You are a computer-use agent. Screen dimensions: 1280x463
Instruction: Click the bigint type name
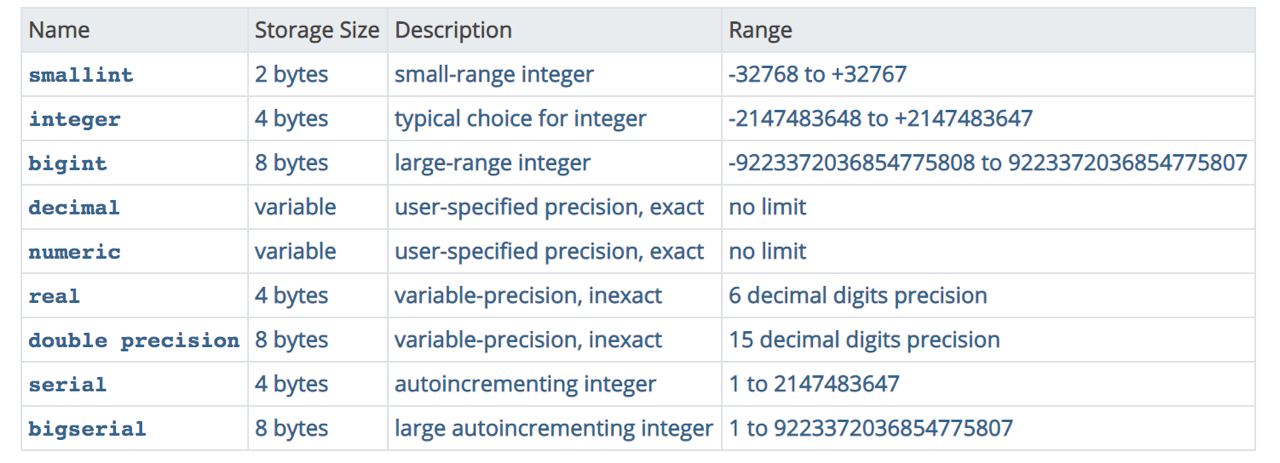(x=68, y=163)
